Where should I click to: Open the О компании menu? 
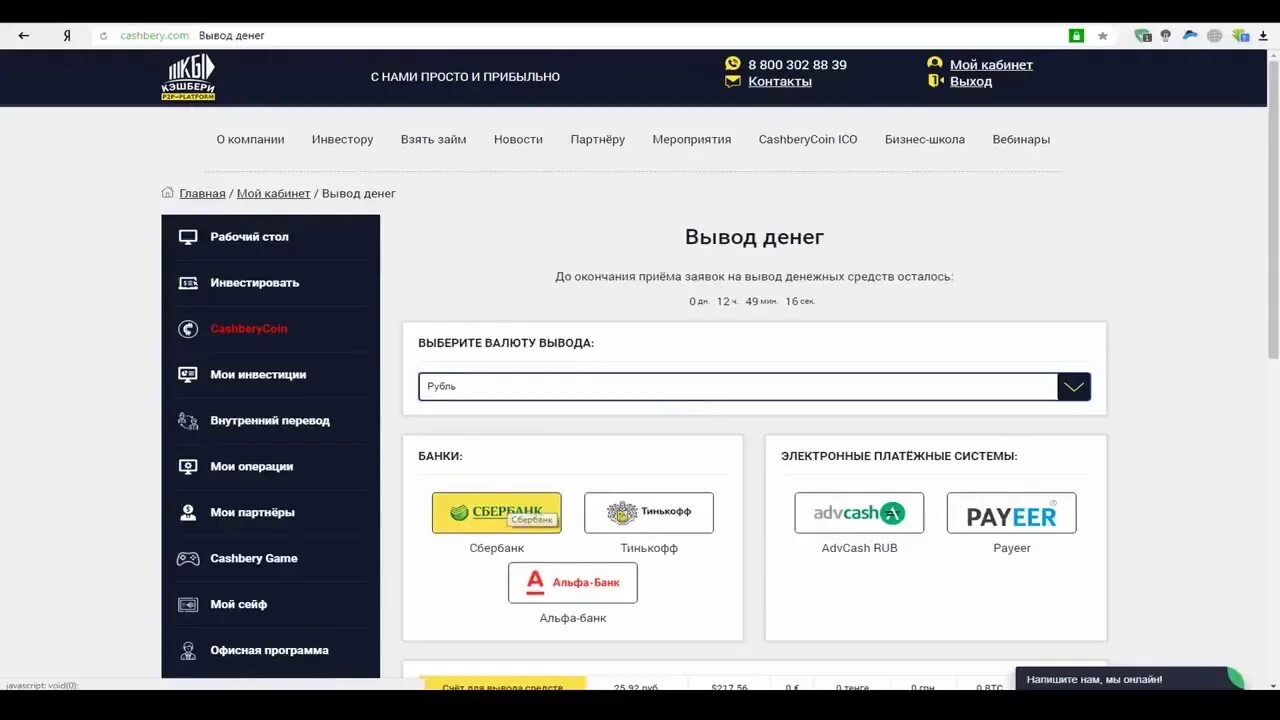point(250,140)
